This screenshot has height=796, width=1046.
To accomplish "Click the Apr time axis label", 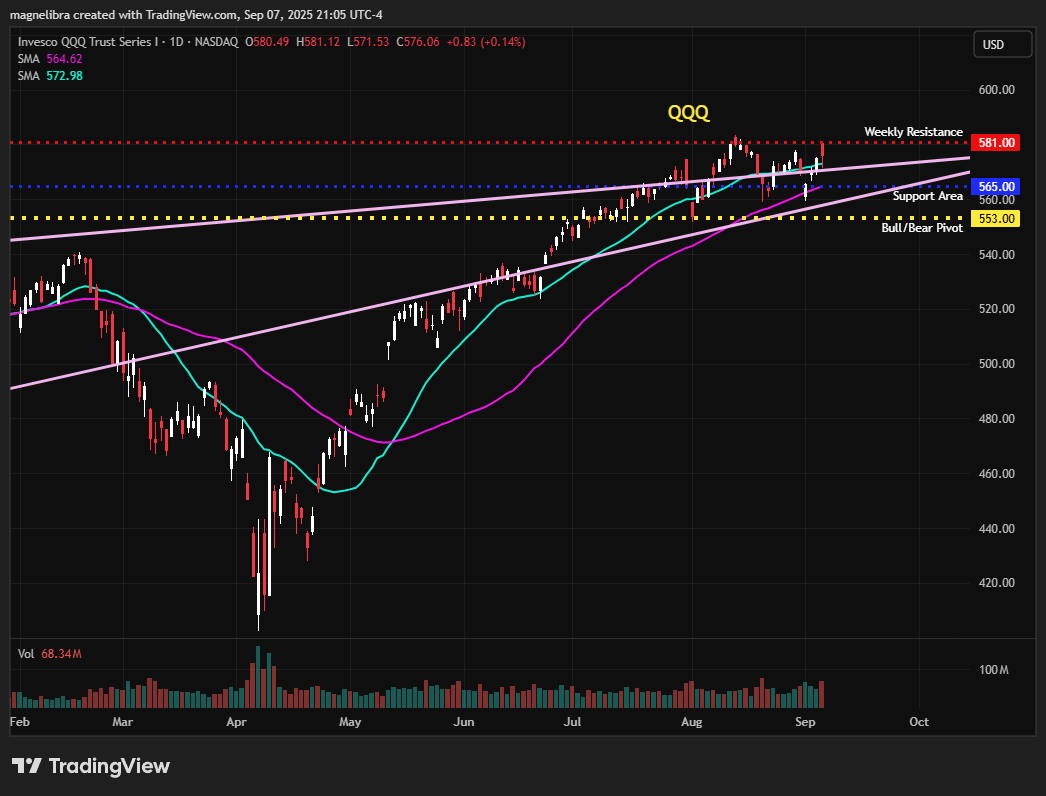I will 236,722.
